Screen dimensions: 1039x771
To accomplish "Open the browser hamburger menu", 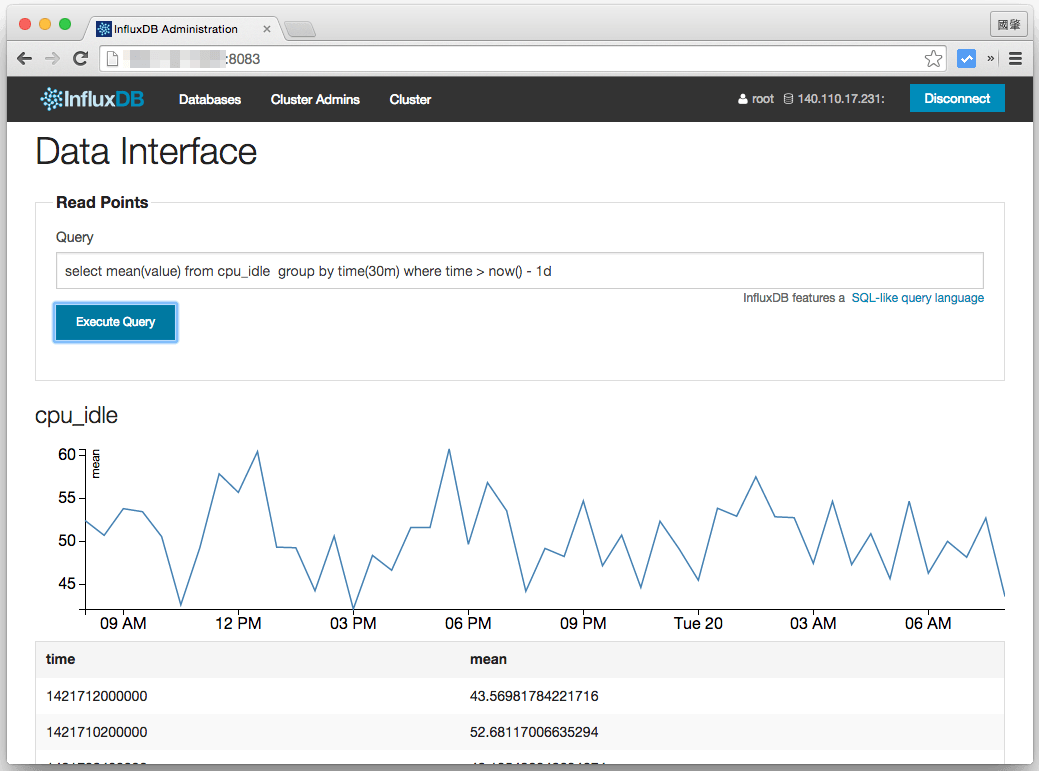I will [x=1013, y=58].
